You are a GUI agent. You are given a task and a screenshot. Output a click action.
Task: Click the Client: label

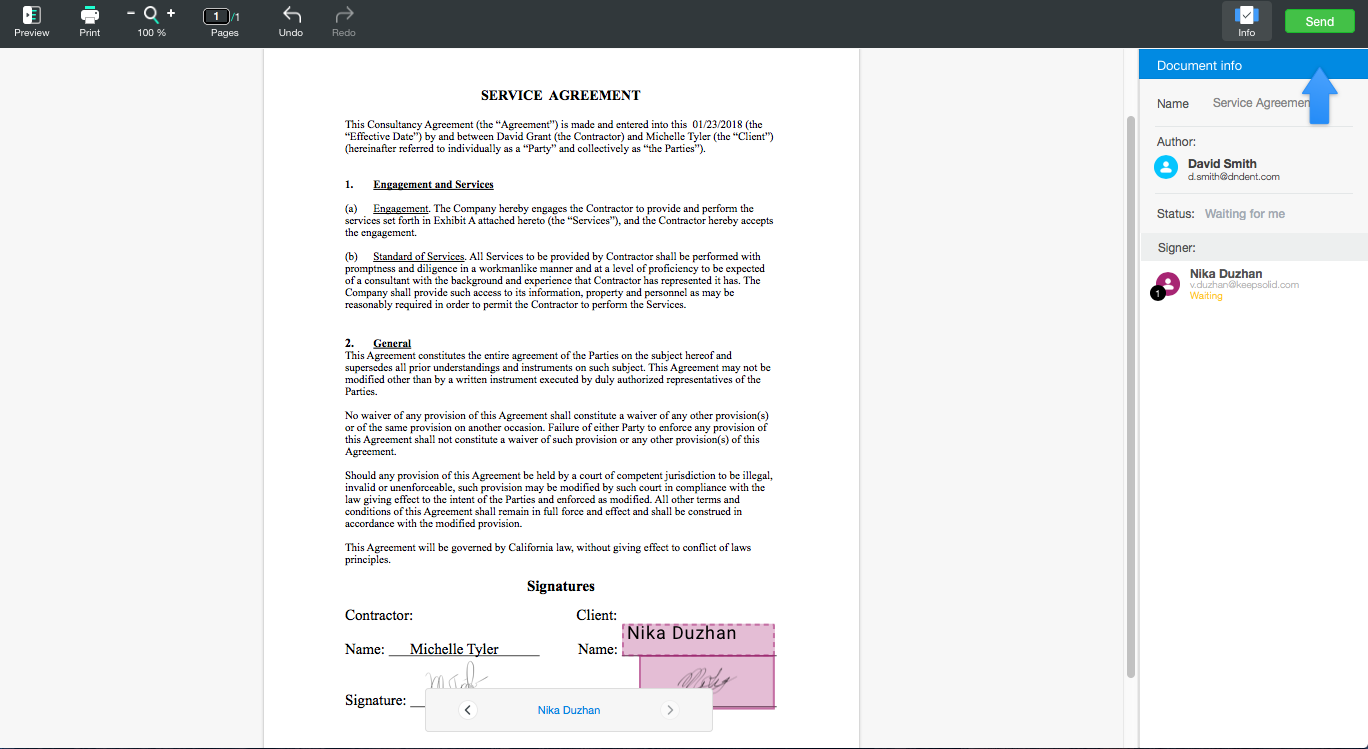tap(597, 616)
